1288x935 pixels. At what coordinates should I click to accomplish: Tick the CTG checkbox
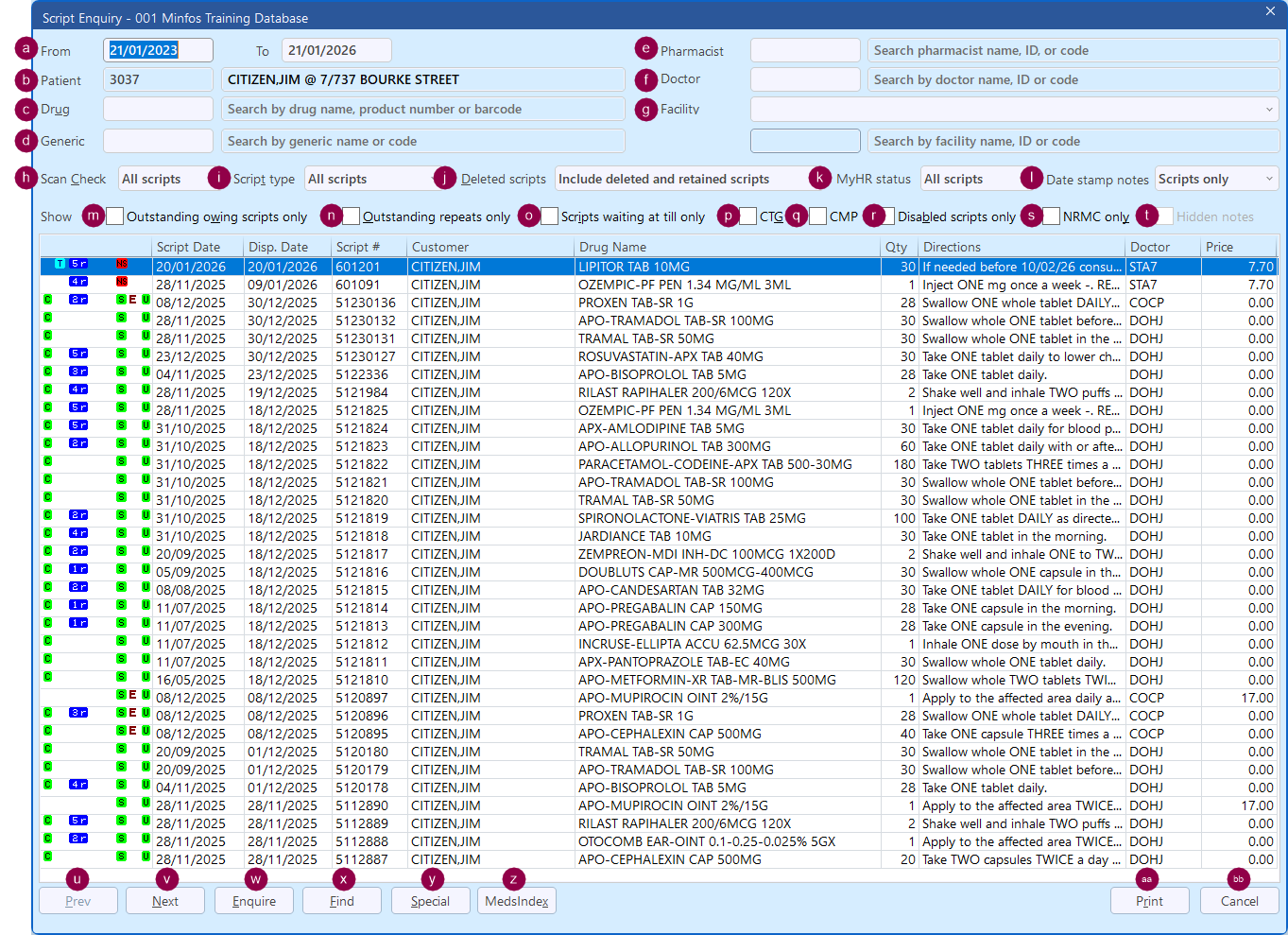tap(748, 216)
